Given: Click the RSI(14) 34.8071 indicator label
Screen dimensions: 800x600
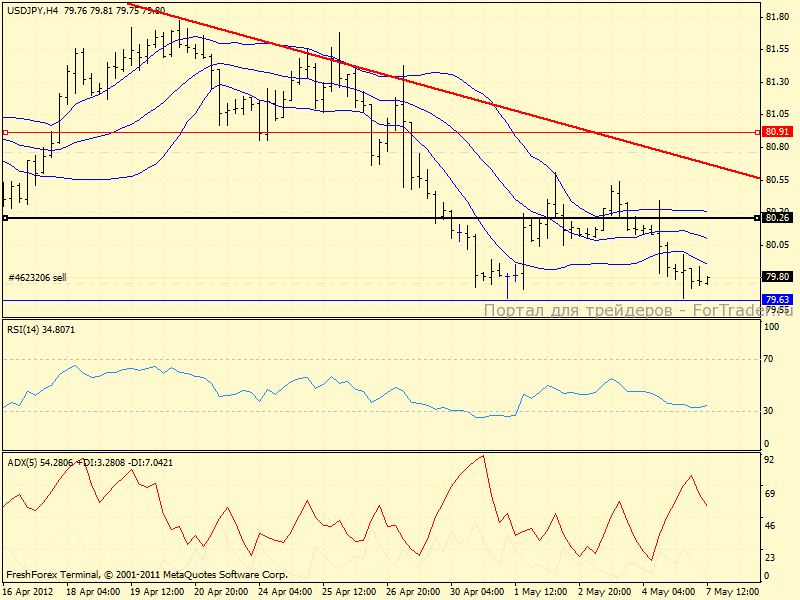Looking at the screenshot, I should pos(41,330).
